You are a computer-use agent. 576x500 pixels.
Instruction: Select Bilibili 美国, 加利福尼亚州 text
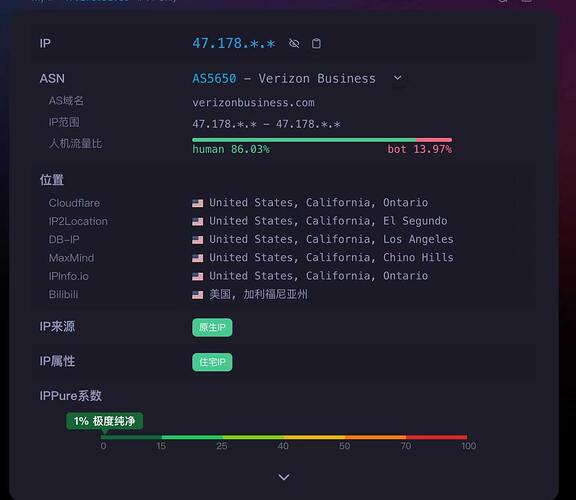pyautogui.click(x=258, y=294)
